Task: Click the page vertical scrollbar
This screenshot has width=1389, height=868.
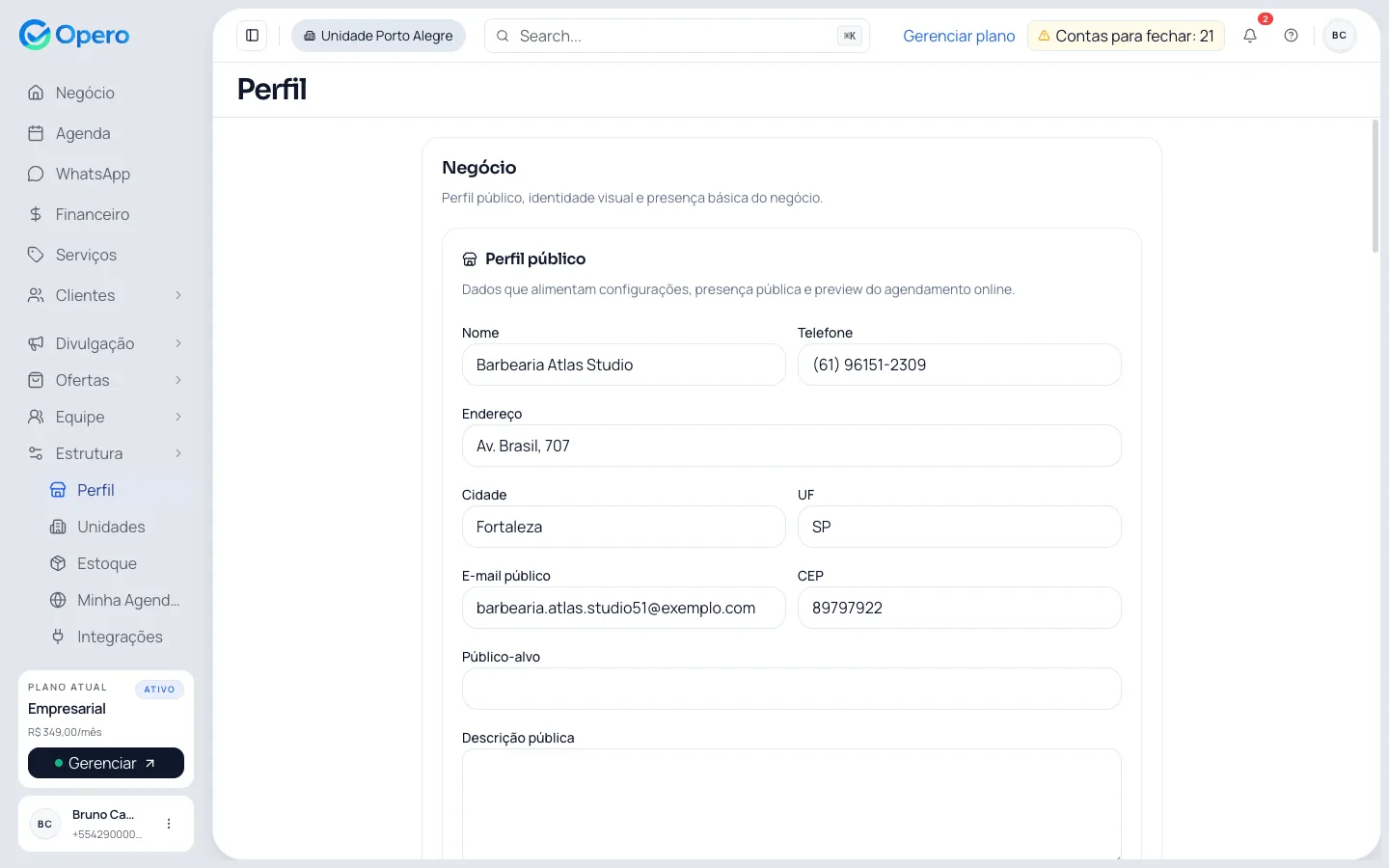Action: [1375, 186]
